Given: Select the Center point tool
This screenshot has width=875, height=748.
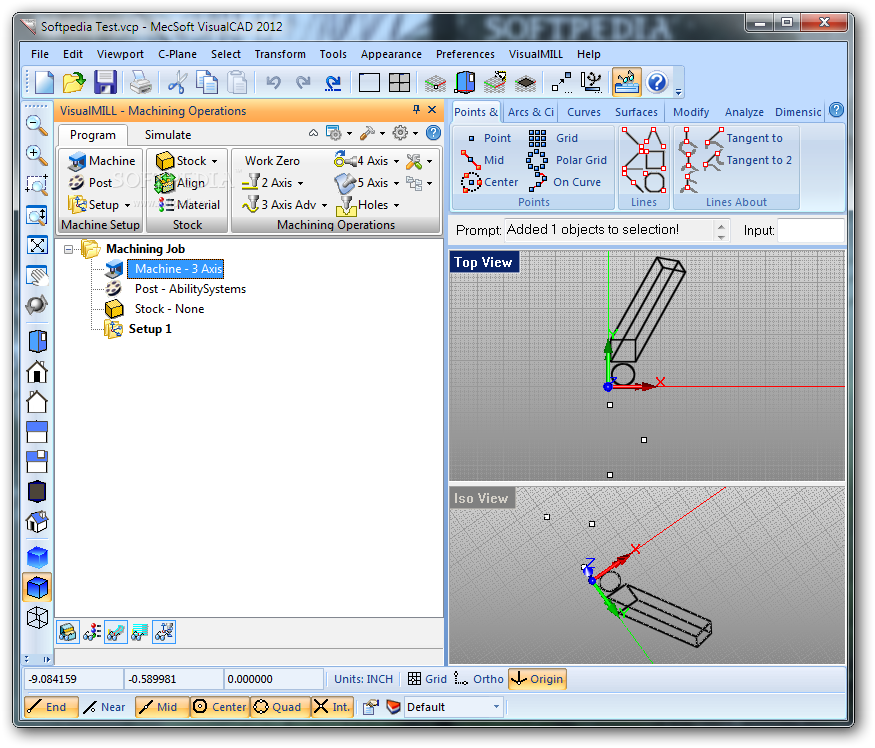Looking at the screenshot, I should click(489, 182).
